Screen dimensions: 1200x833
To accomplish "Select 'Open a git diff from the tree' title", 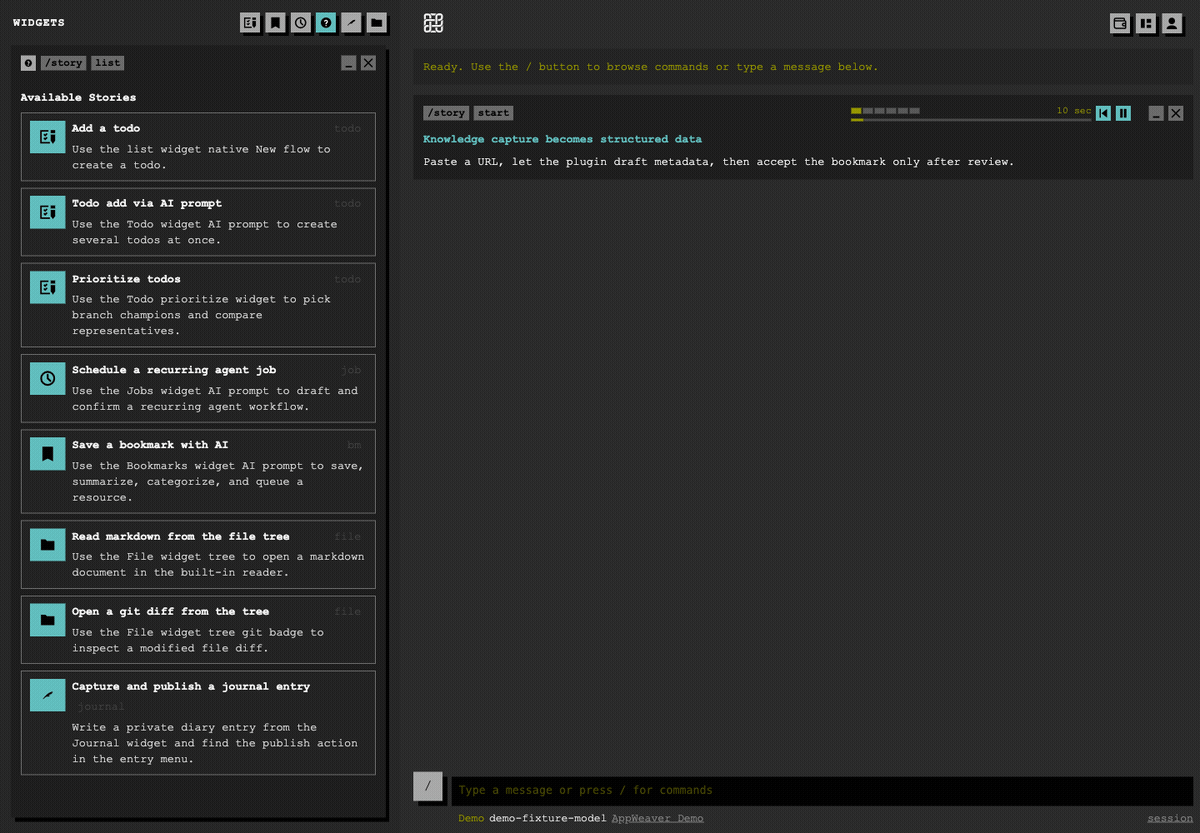I will (170, 611).
